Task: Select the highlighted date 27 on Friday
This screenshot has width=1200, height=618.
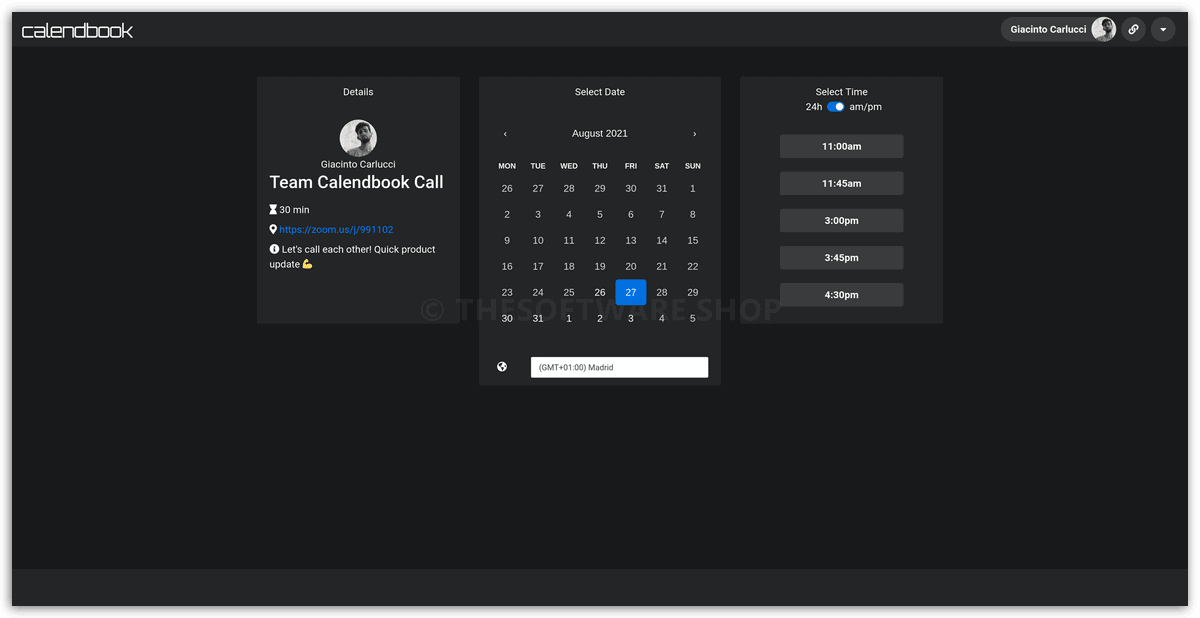Action: click(x=631, y=292)
